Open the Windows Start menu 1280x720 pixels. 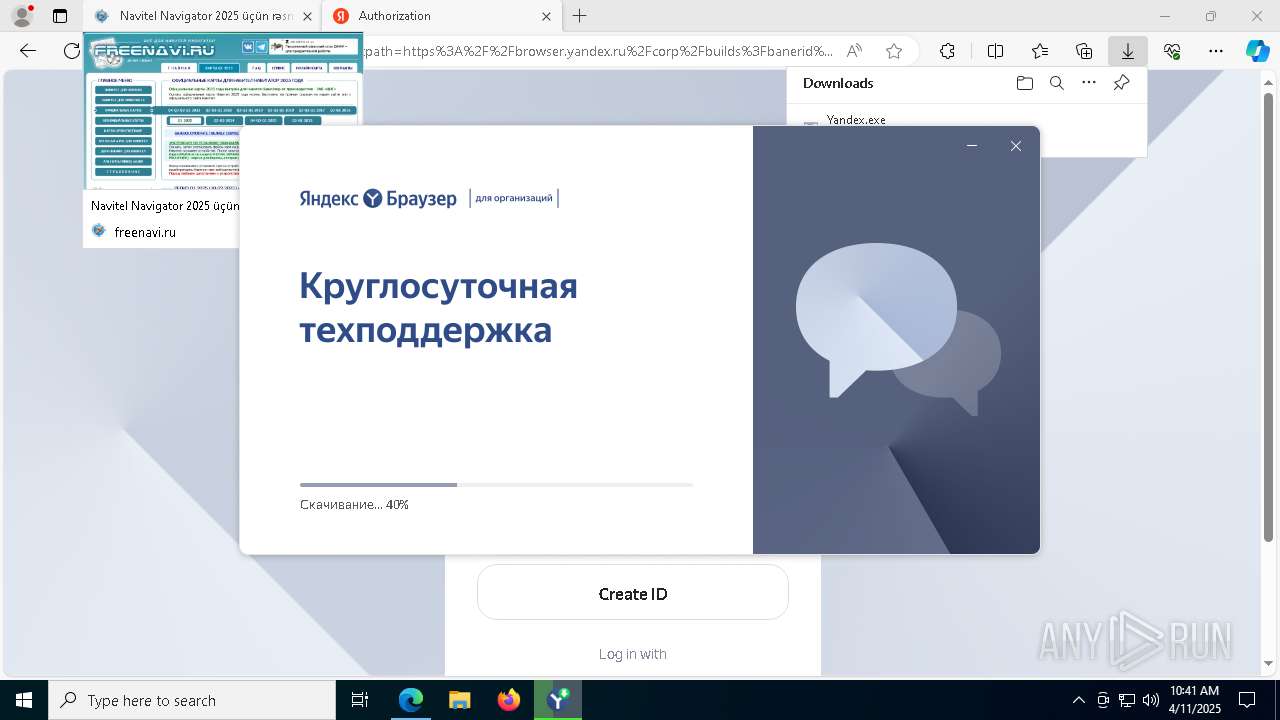(23, 700)
